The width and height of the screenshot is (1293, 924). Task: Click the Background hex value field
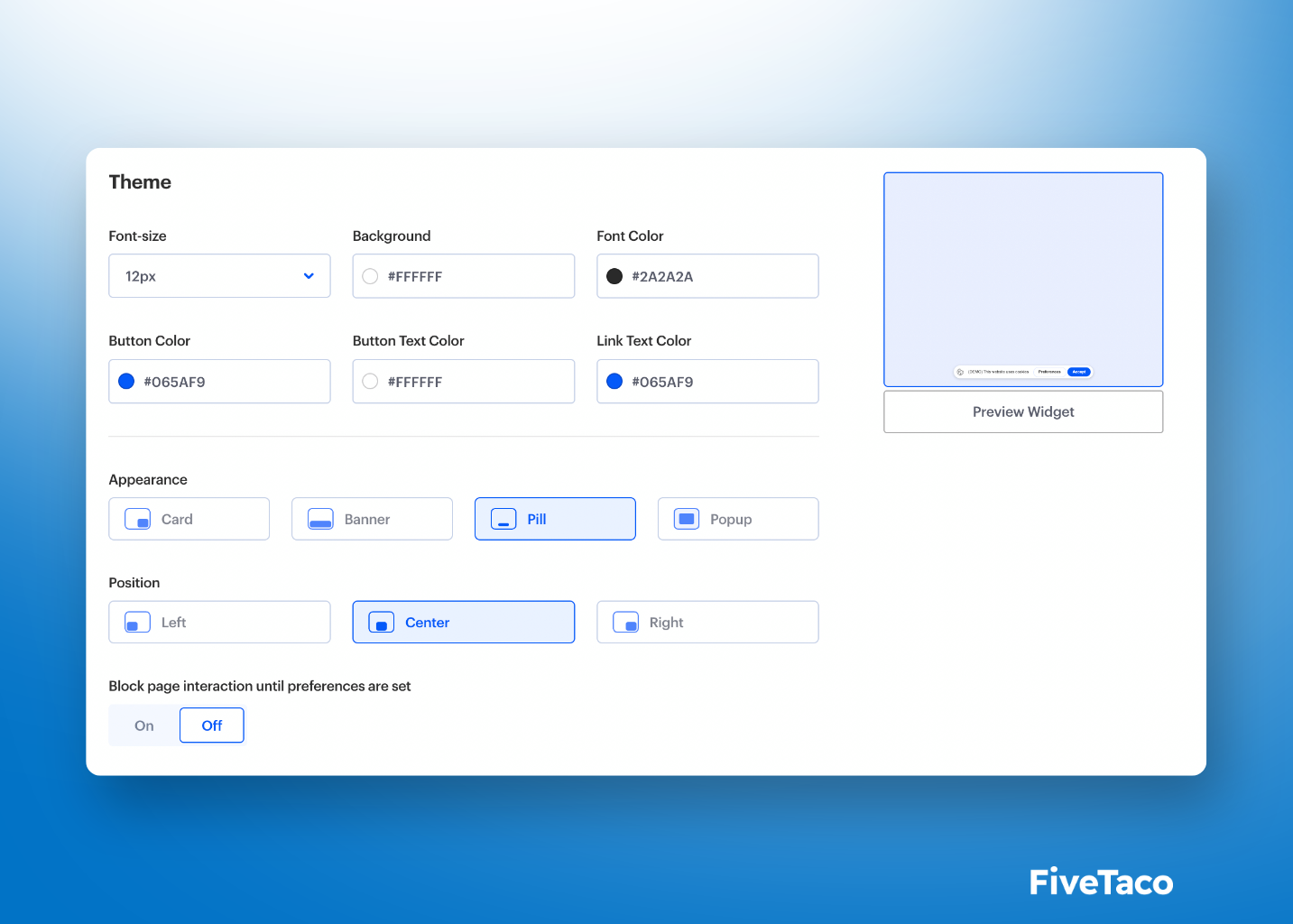[x=464, y=276]
